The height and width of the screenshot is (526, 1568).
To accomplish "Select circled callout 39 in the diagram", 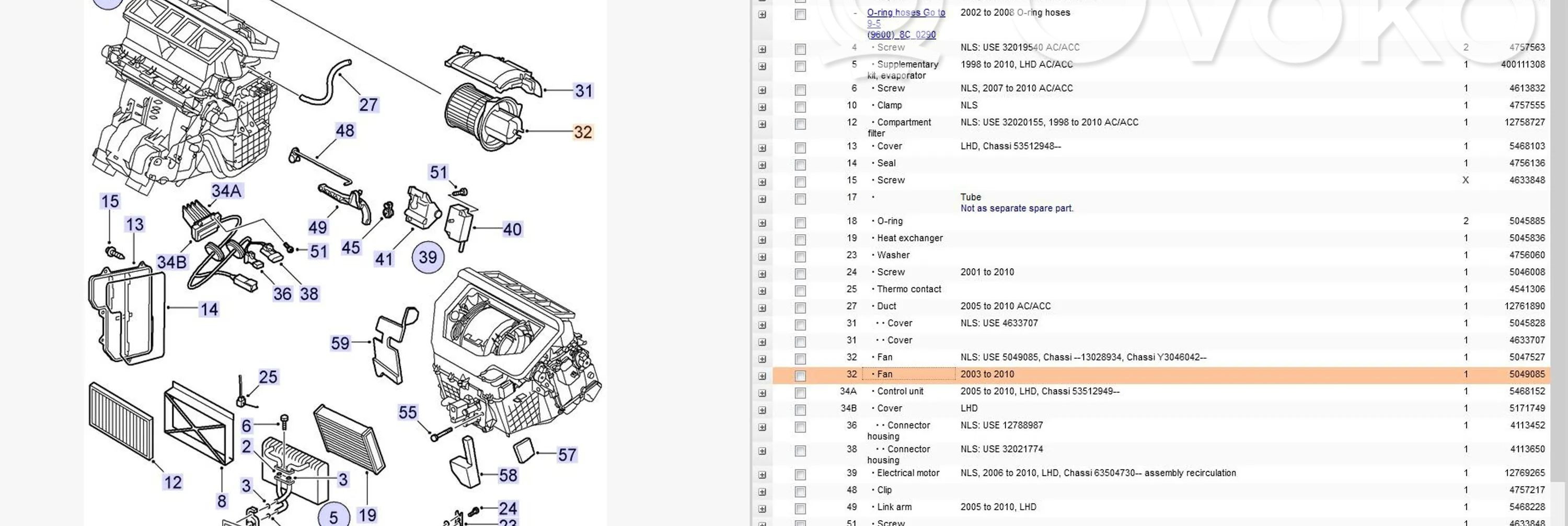I will (428, 257).
